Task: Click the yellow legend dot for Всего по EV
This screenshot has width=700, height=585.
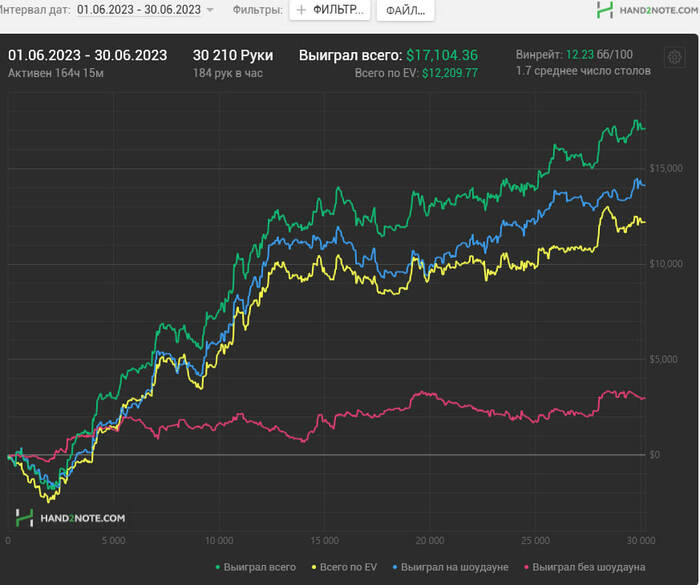Action: 314,567
